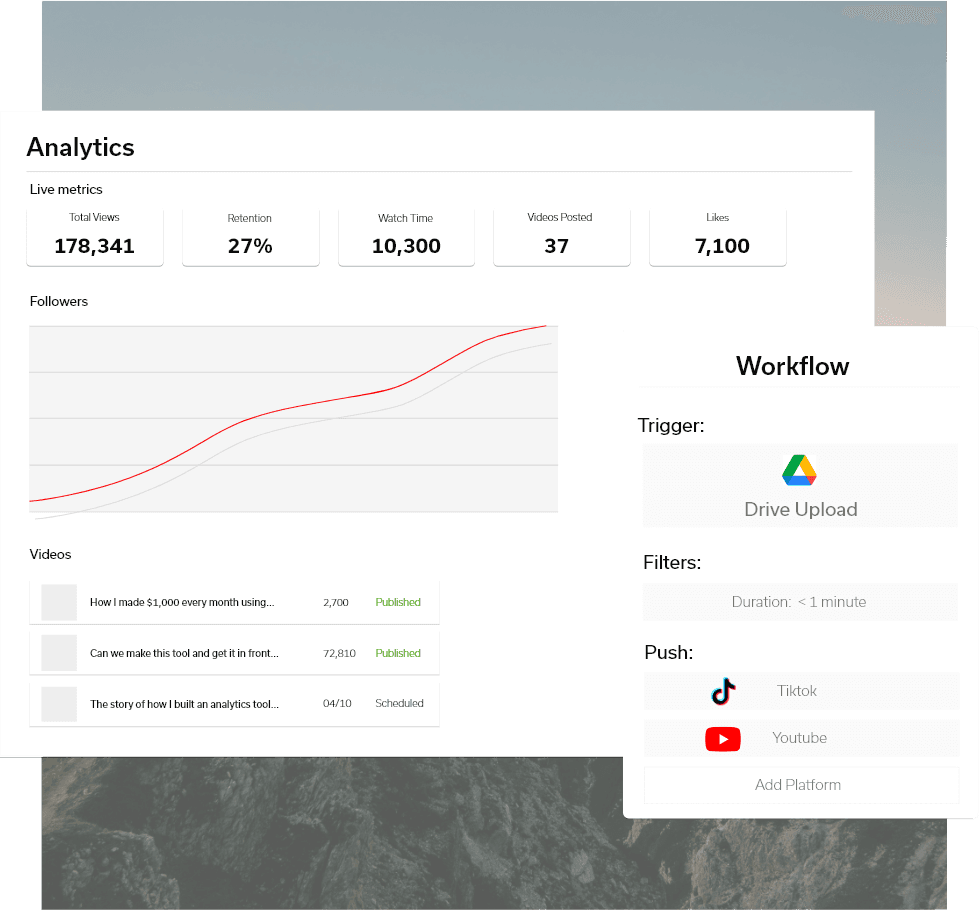The width and height of the screenshot is (979, 910).
Task: Open the Duration filter field
Action: pos(800,602)
